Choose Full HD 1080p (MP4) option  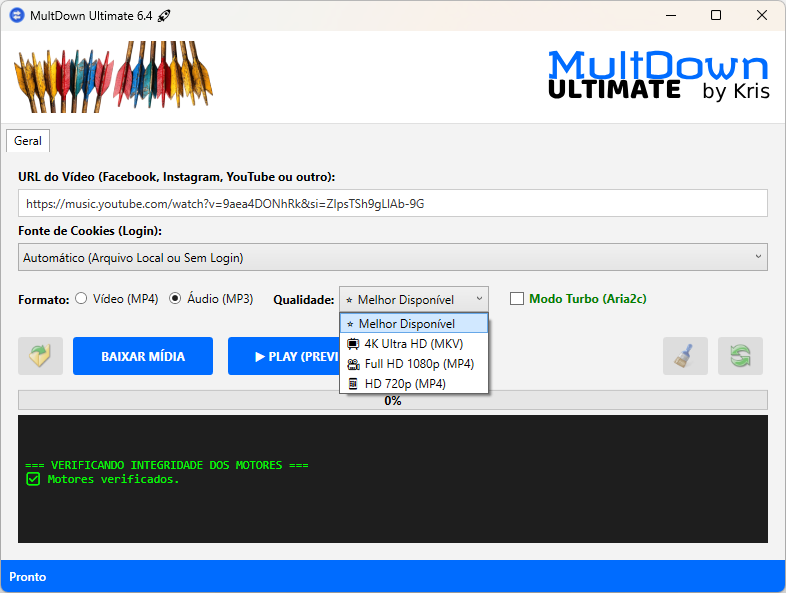414,363
